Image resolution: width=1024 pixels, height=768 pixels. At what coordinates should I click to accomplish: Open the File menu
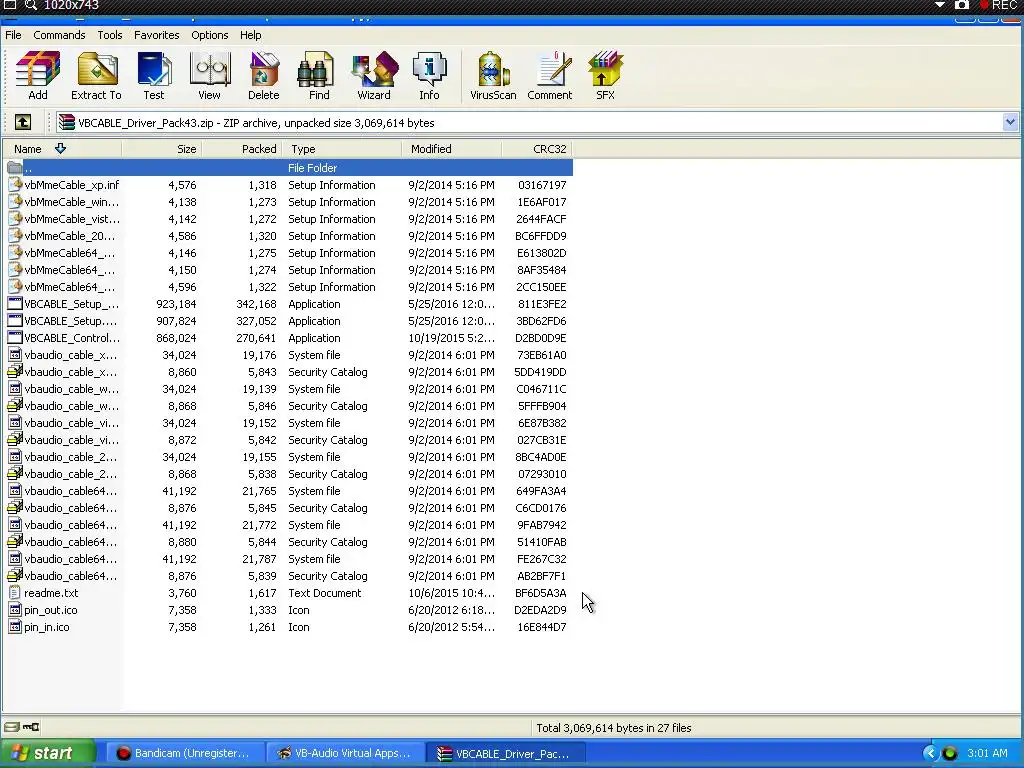pos(13,35)
